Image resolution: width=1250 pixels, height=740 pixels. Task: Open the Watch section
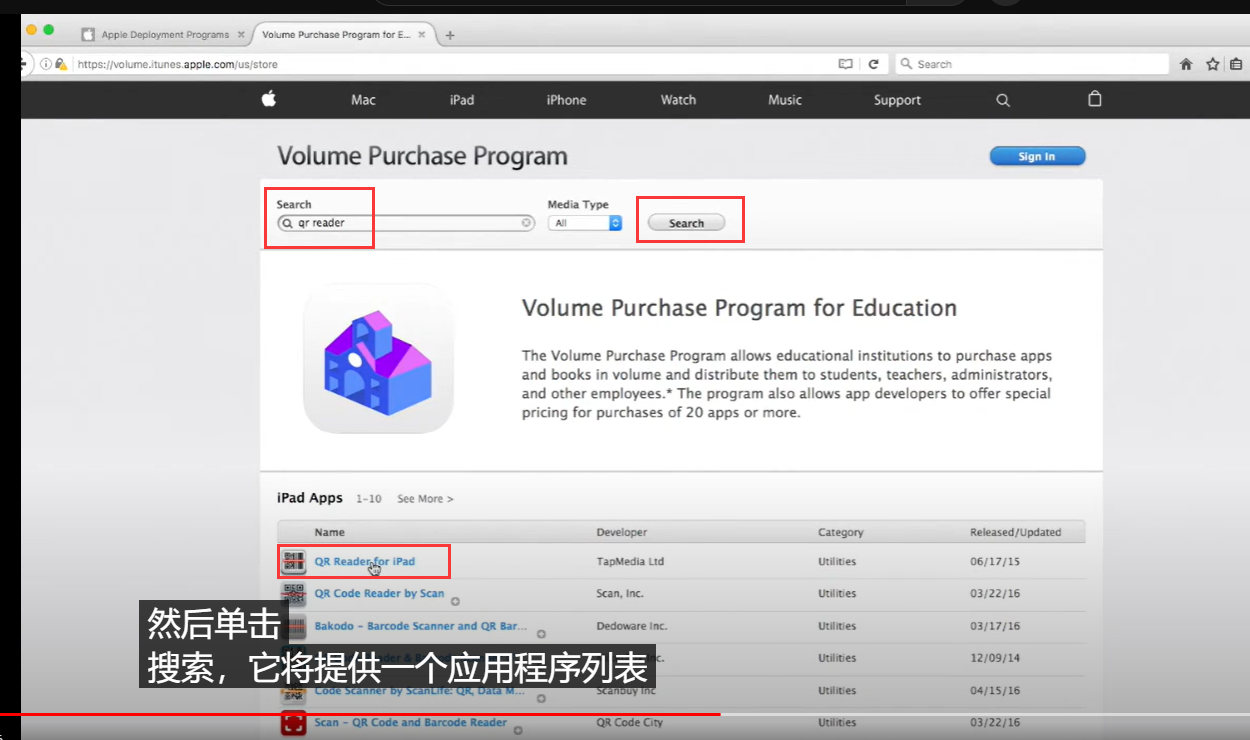point(678,100)
